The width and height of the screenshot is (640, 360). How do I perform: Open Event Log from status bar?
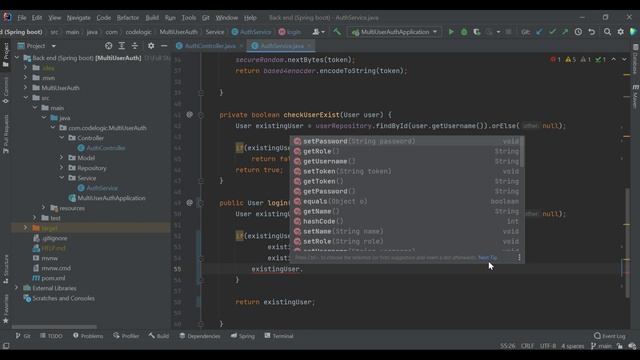(610, 336)
